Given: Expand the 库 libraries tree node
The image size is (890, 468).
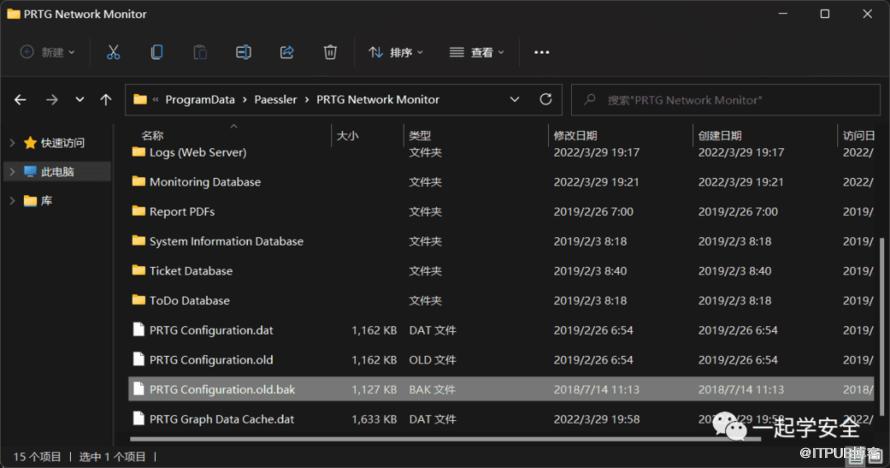Looking at the screenshot, I should point(12,201).
